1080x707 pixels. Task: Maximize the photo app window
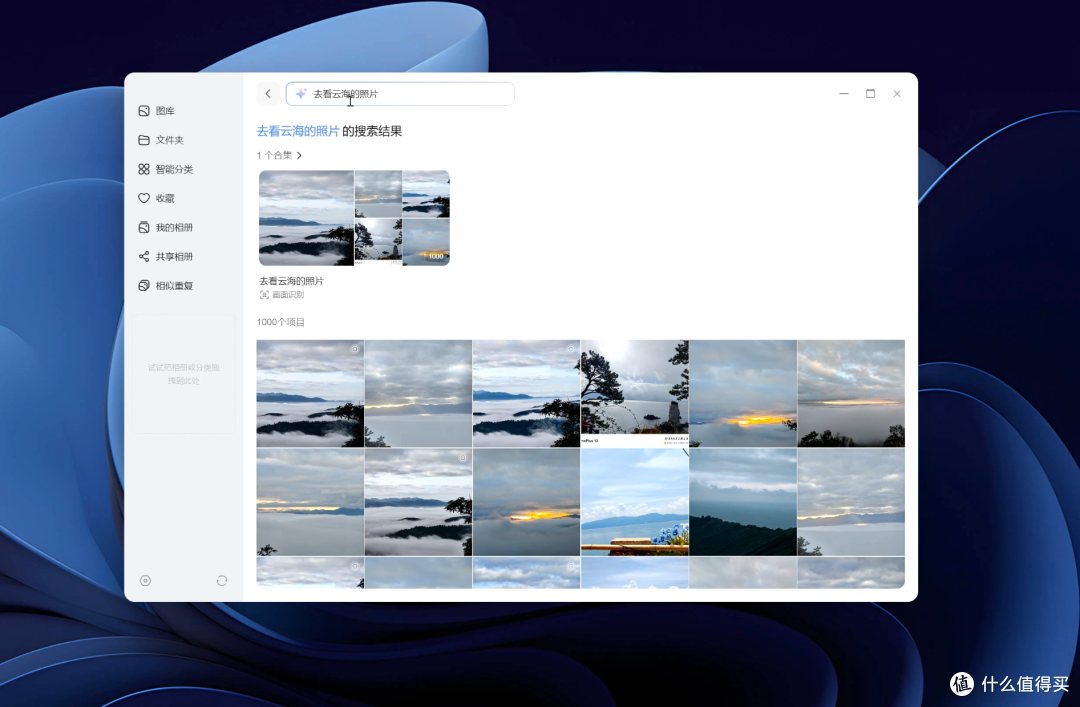click(x=871, y=94)
